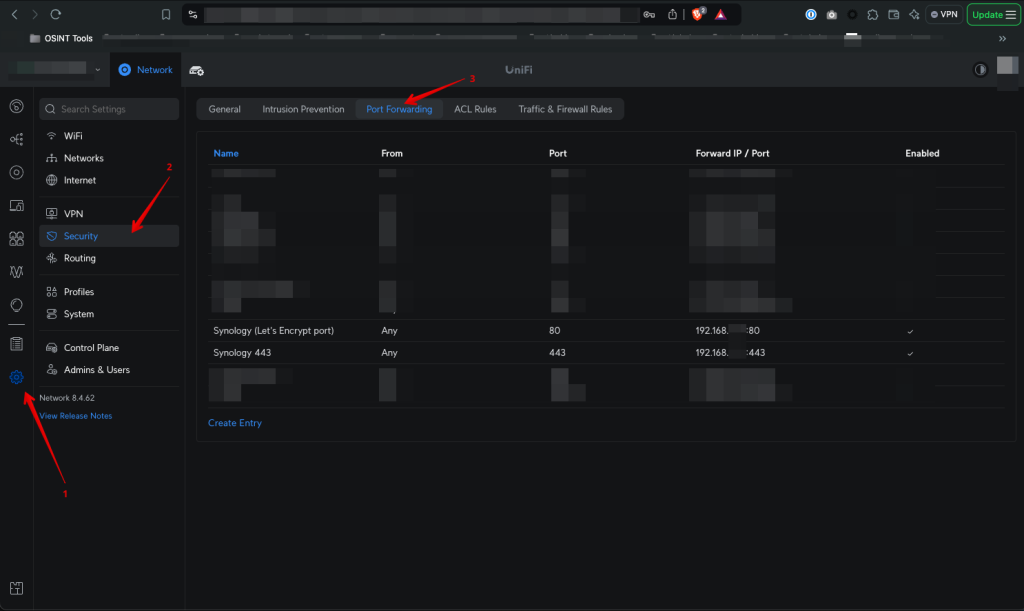Open the UniFi dashboard icon in the left rail

click(x=16, y=106)
